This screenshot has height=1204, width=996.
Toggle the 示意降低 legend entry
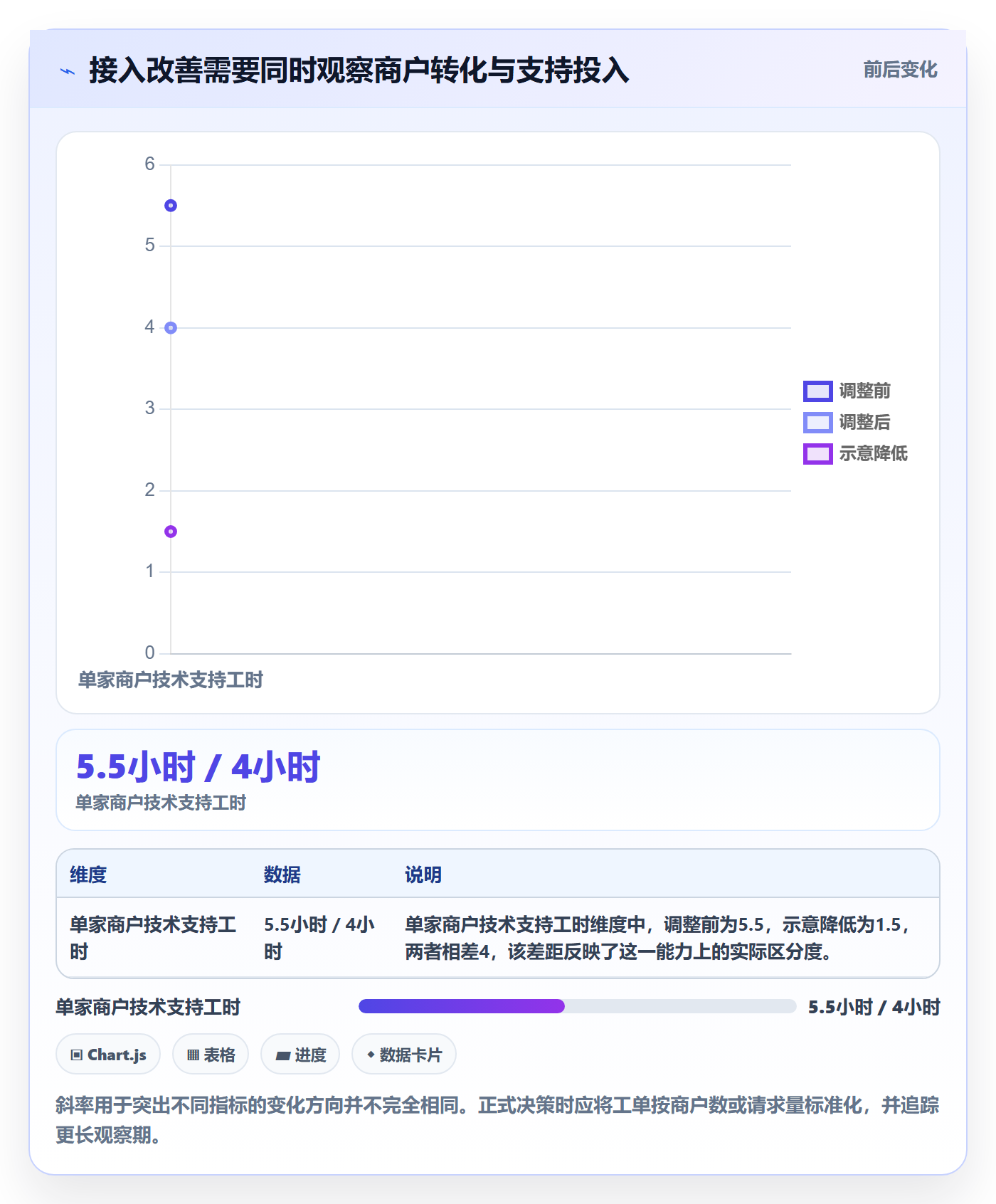[855, 453]
